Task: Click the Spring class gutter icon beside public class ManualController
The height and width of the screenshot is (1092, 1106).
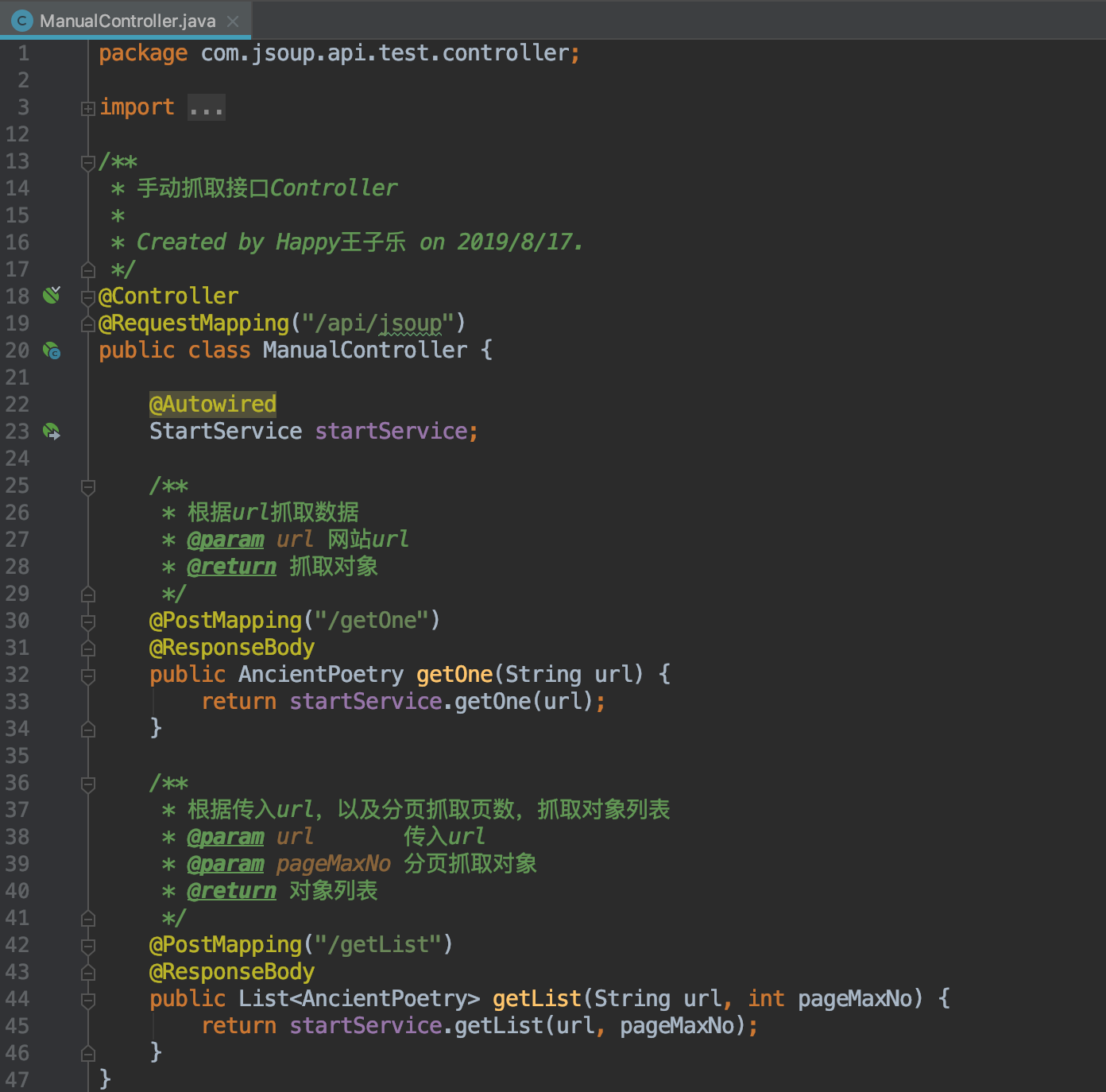Action: tap(52, 350)
